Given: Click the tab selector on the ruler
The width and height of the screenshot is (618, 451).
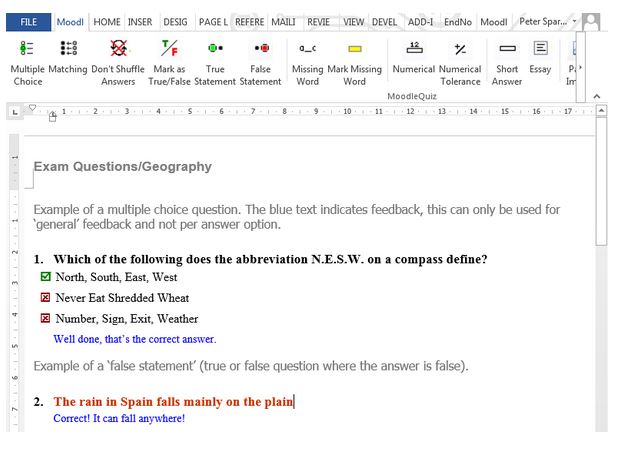Looking at the screenshot, I should click(15, 112).
